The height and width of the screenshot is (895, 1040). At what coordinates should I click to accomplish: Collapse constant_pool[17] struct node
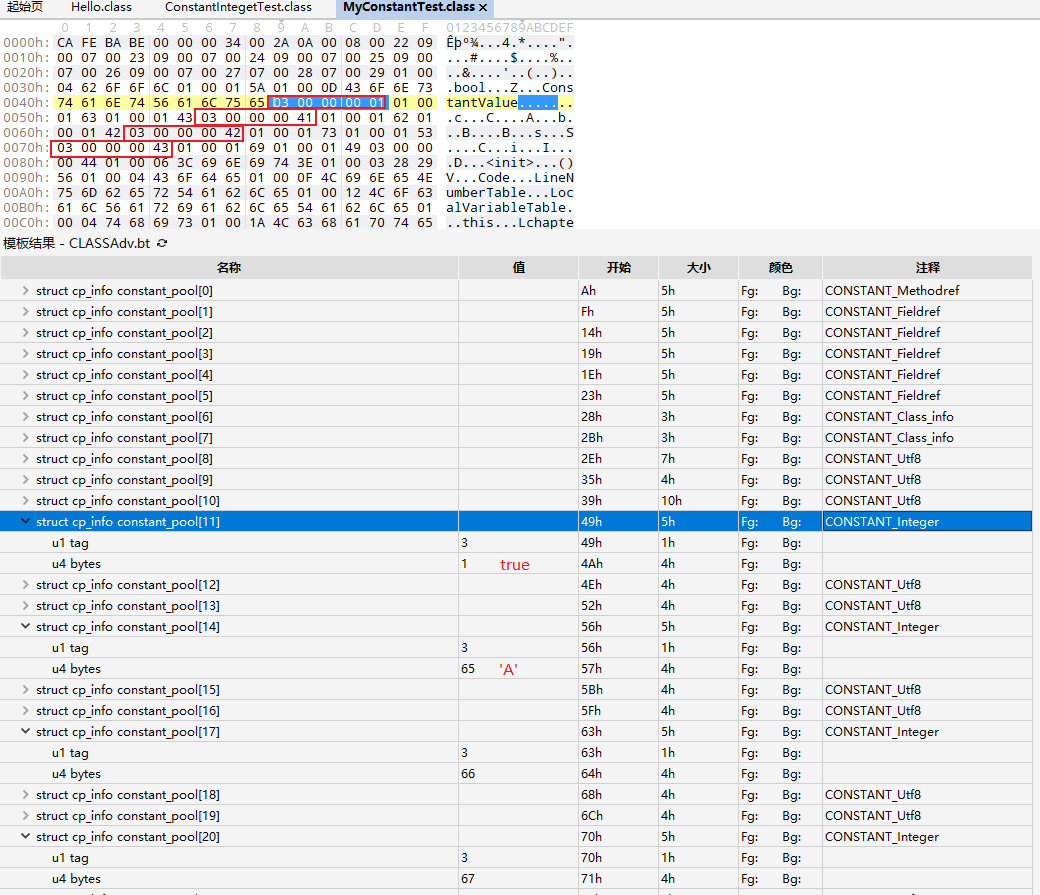pyautogui.click(x=26, y=732)
